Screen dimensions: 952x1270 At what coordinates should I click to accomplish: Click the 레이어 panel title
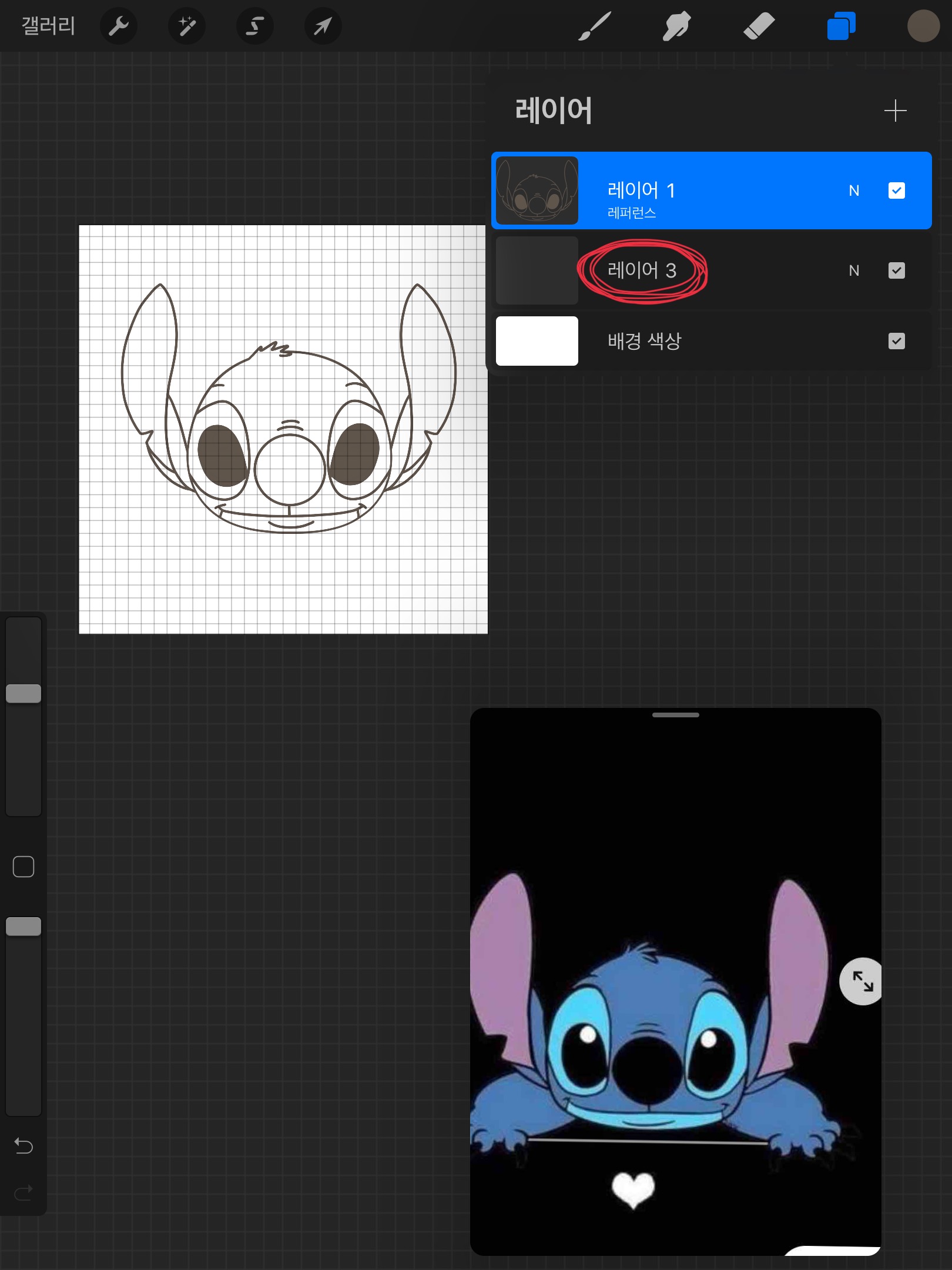[554, 111]
